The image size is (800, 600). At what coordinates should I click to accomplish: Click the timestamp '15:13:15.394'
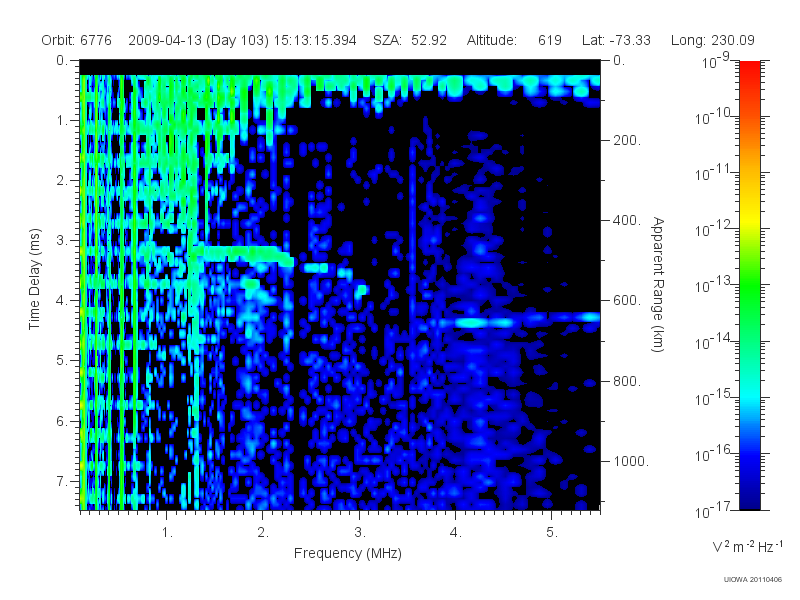coord(315,40)
